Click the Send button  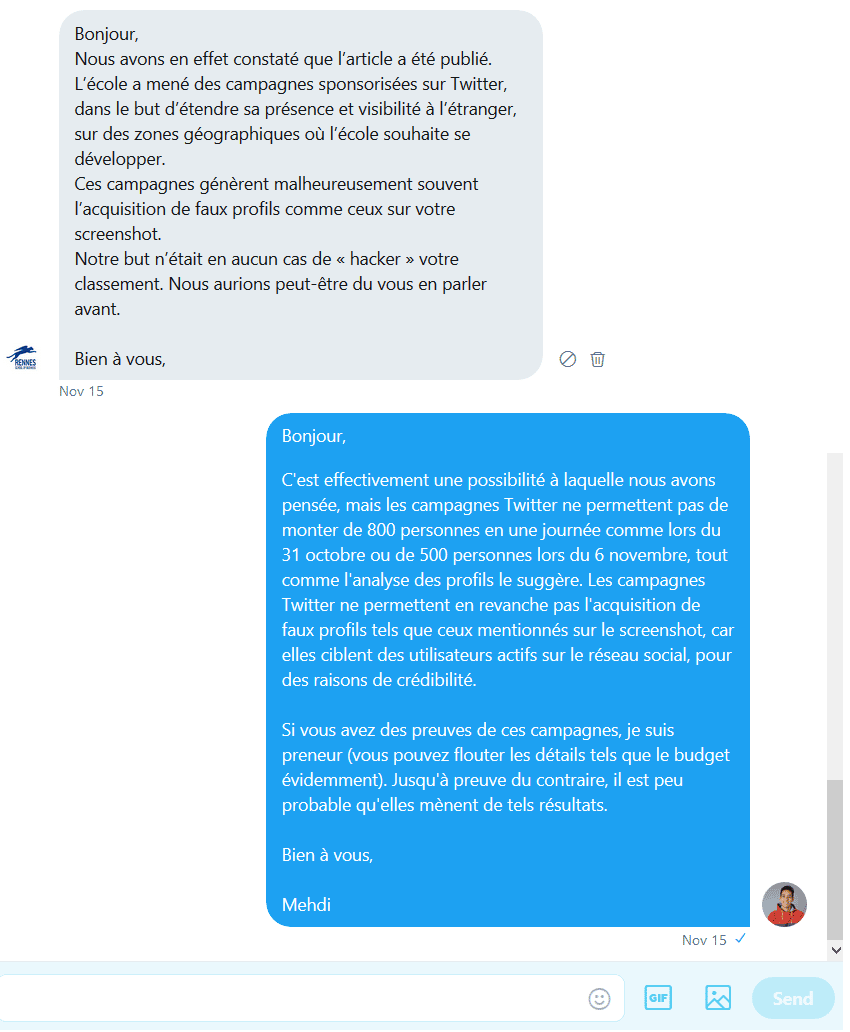pyautogui.click(x=793, y=998)
